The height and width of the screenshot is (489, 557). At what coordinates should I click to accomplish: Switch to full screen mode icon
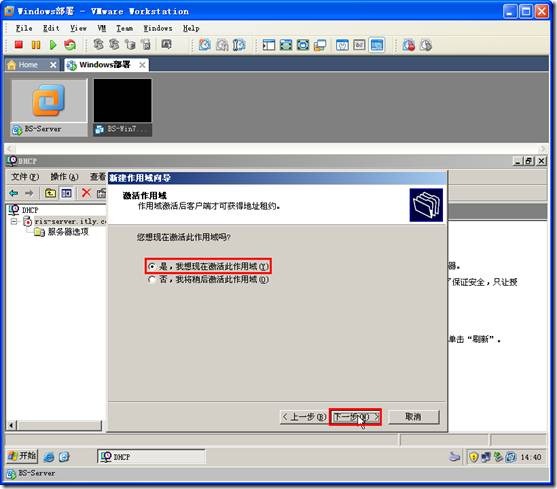coord(286,45)
